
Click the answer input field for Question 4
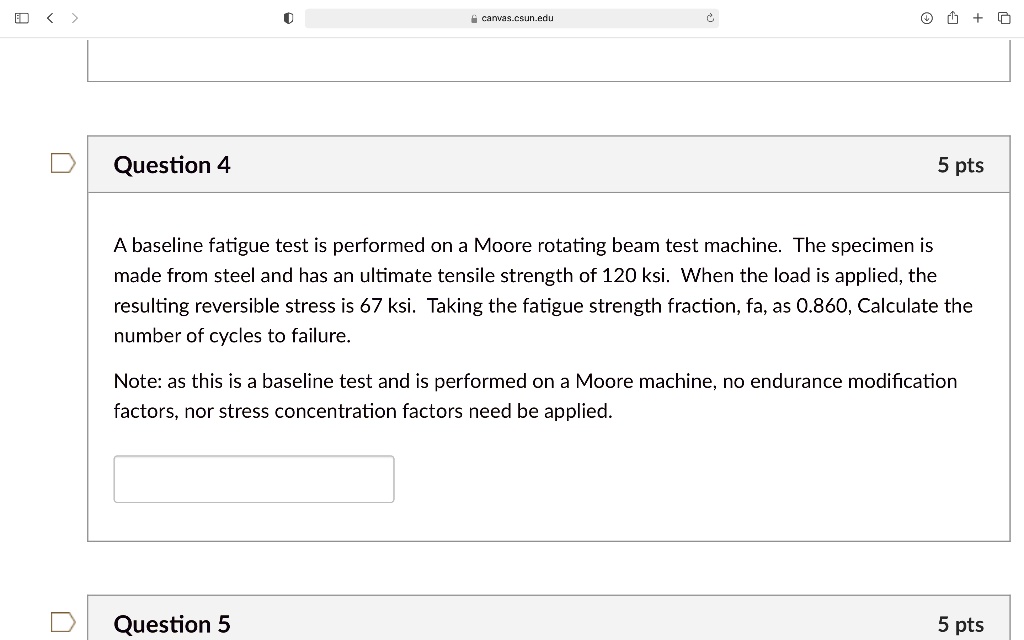coord(253,479)
